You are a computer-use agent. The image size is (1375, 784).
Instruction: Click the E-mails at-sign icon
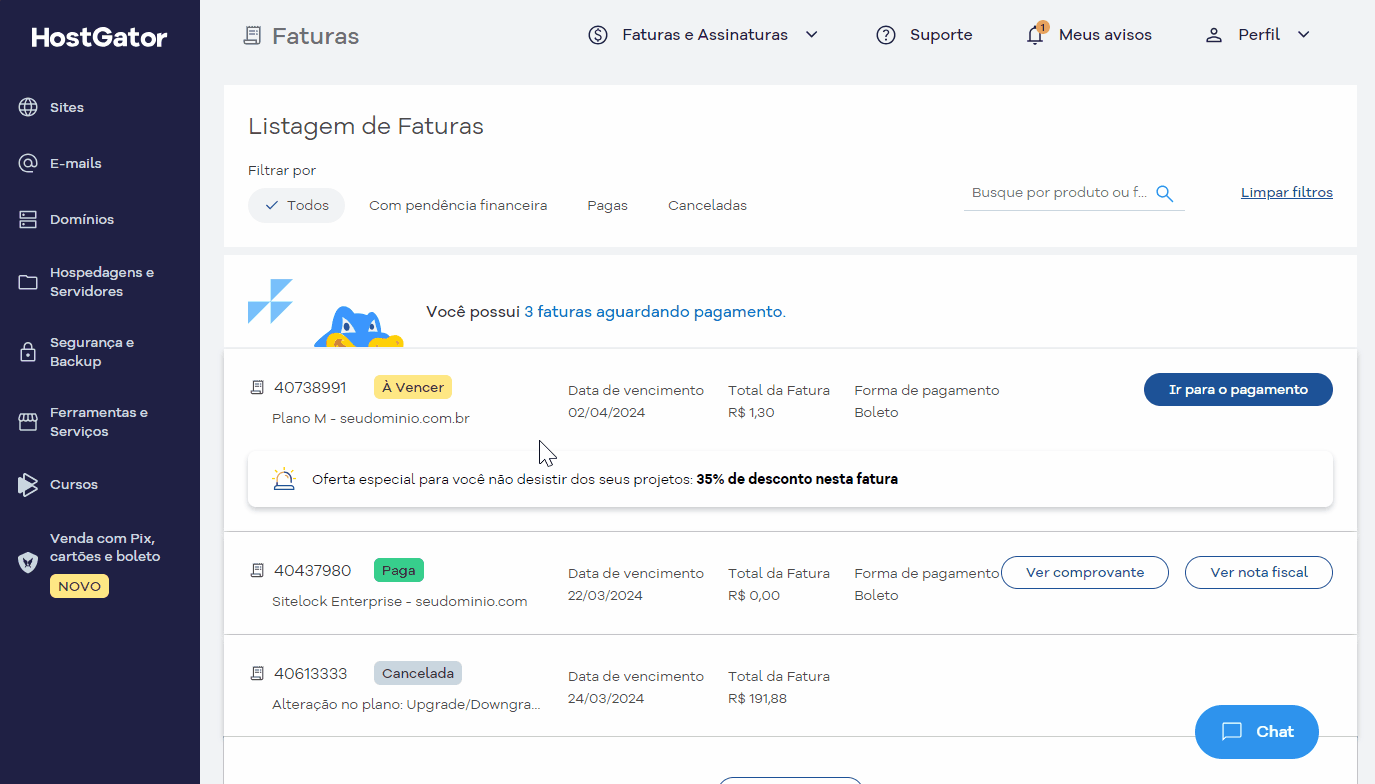click(28, 163)
